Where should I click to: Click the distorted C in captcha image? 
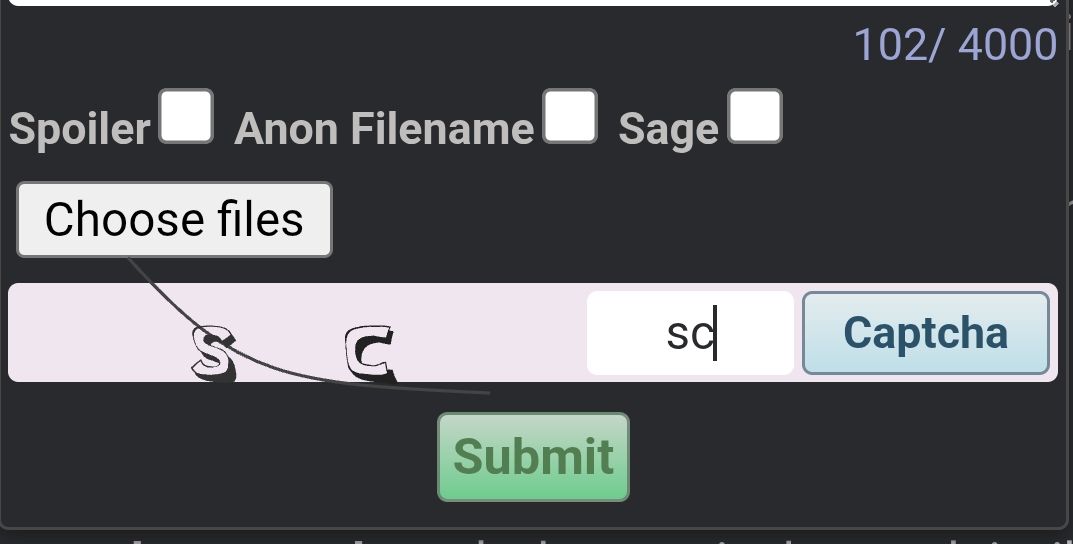coord(370,353)
